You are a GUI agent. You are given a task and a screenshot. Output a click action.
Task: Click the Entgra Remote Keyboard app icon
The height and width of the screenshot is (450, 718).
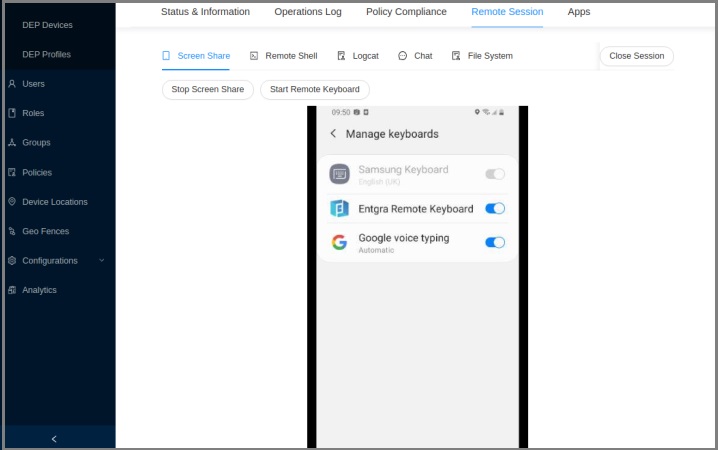point(339,209)
